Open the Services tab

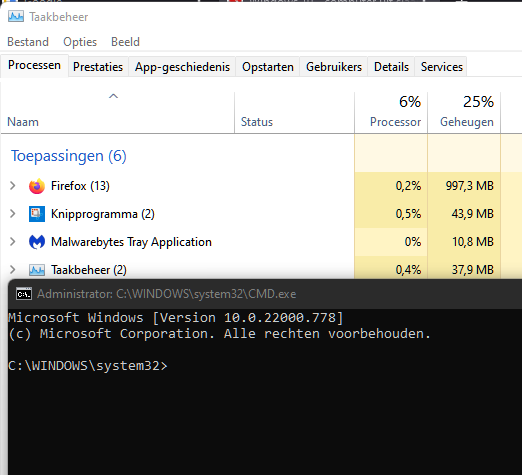click(x=442, y=67)
